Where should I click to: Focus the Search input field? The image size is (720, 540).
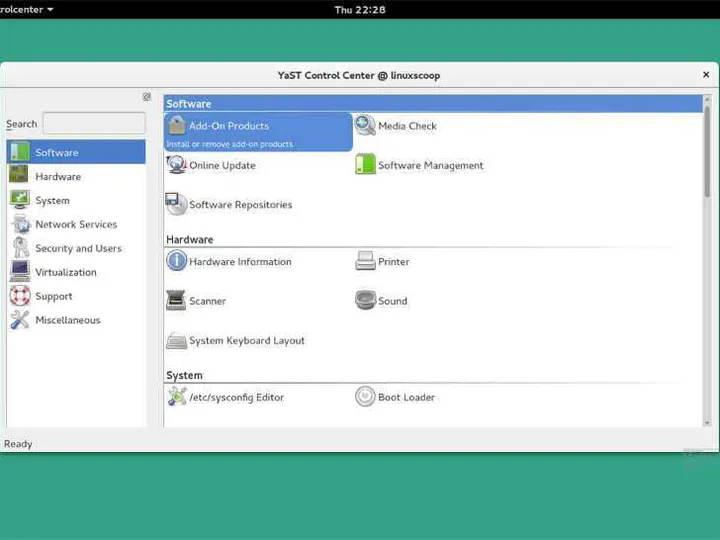(94, 123)
